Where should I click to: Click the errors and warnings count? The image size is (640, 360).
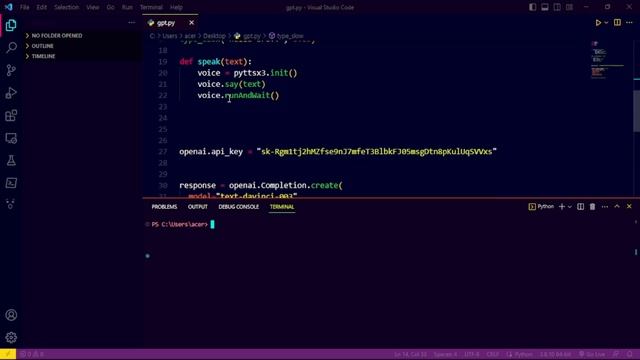(x=32, y=354)
